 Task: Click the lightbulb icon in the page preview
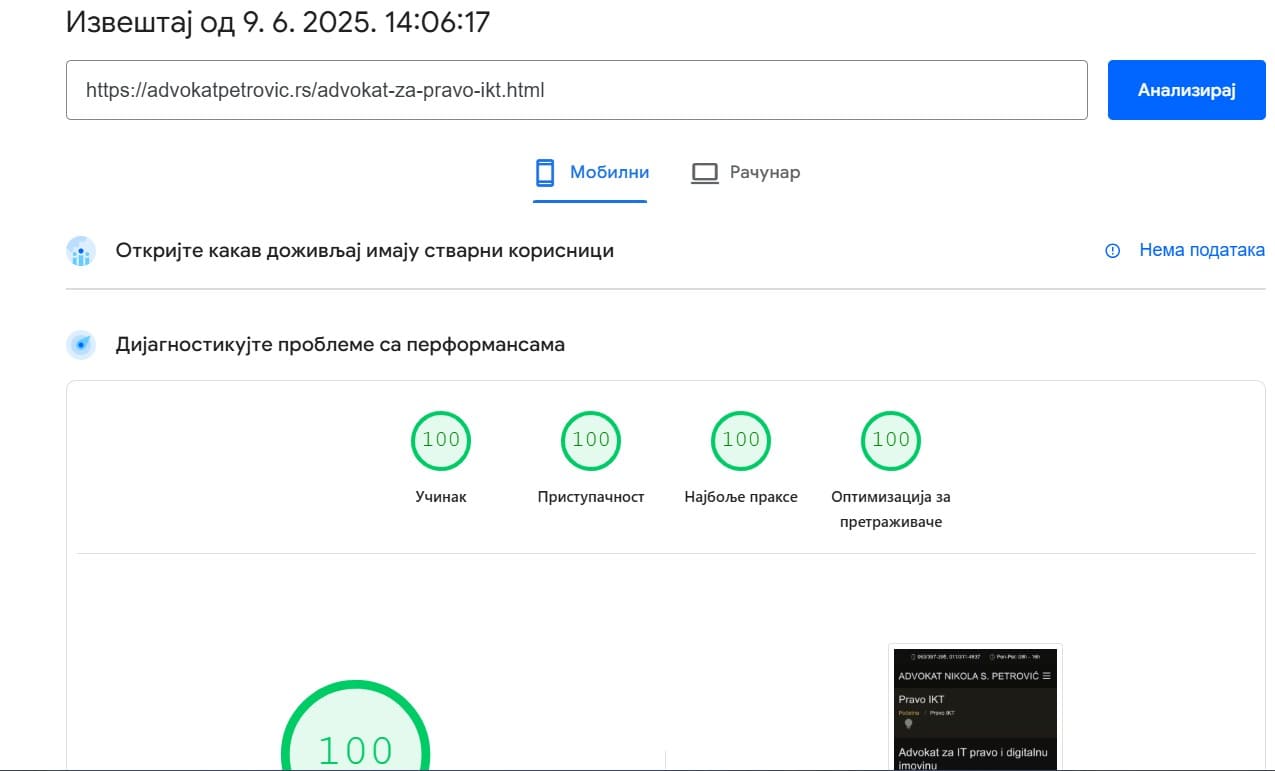pos(908,724)
